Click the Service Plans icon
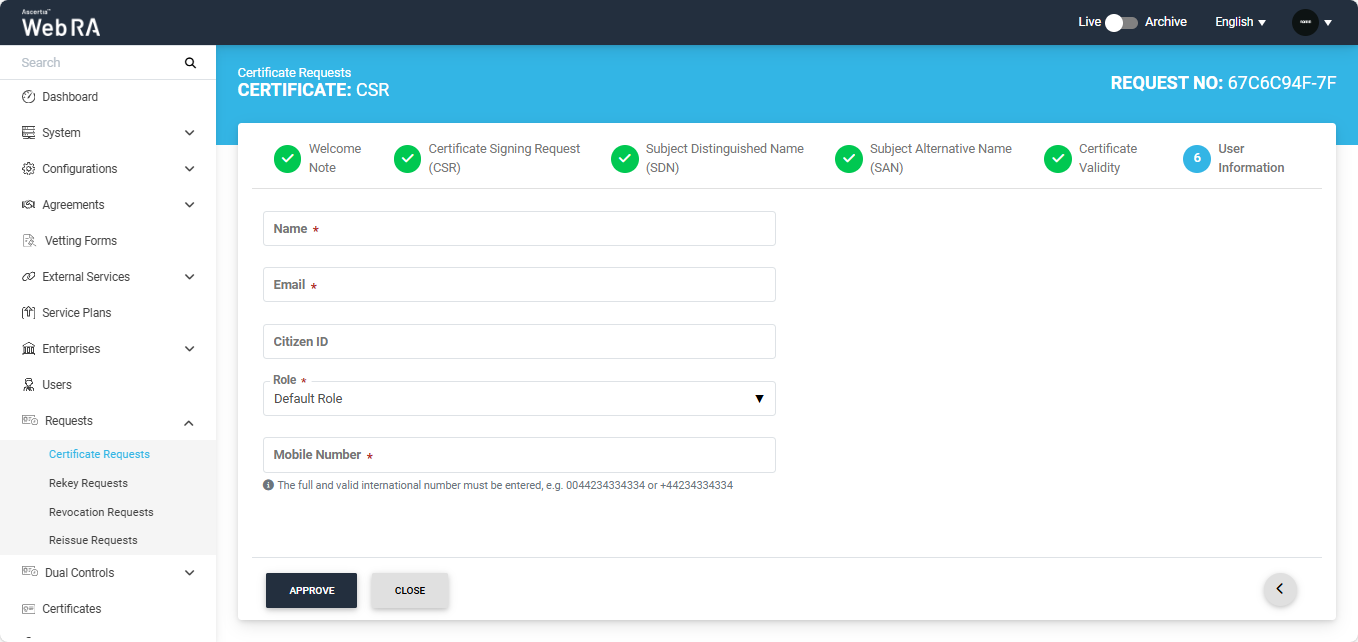1358x642 pixels. pos(29,313)
